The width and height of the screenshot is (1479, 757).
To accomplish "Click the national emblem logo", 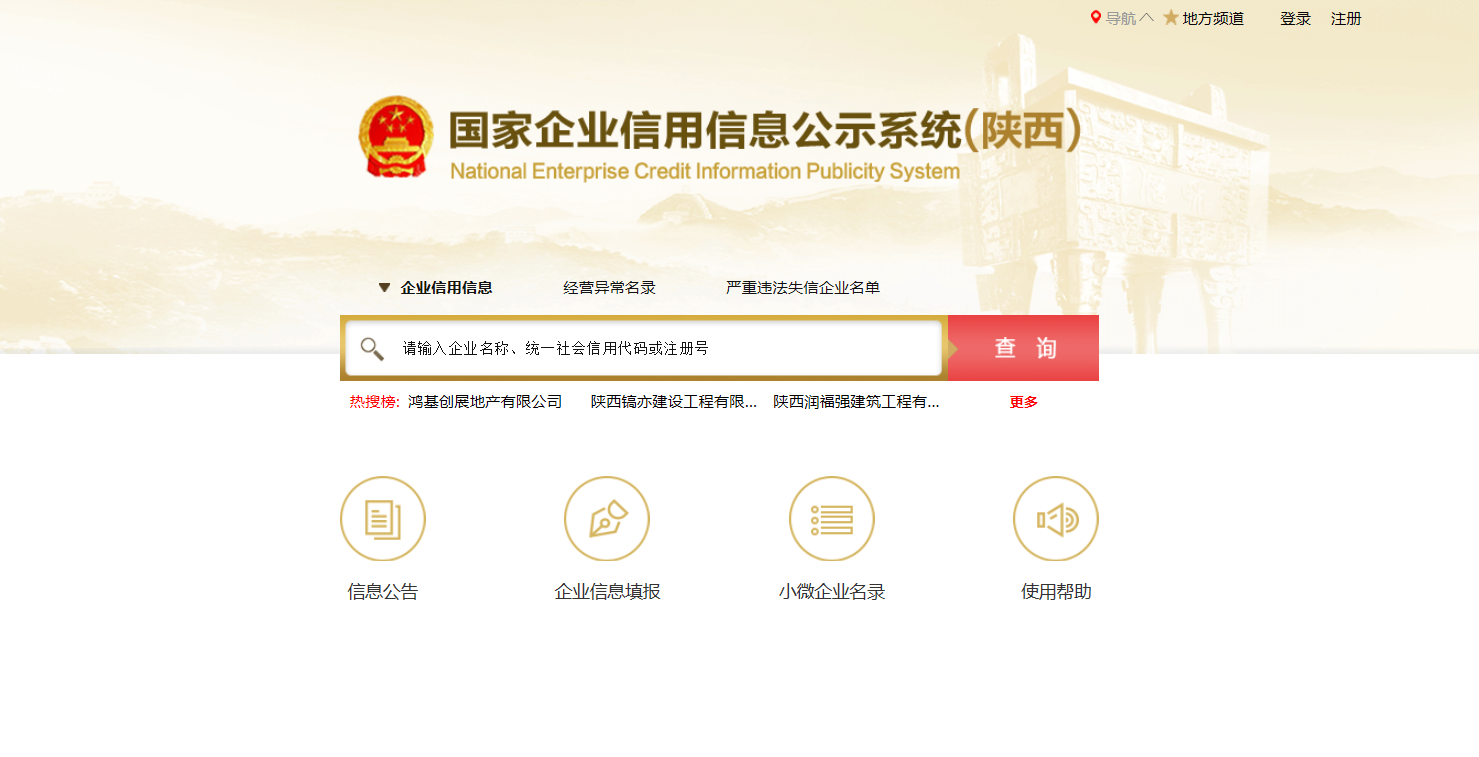I will 396,137.
